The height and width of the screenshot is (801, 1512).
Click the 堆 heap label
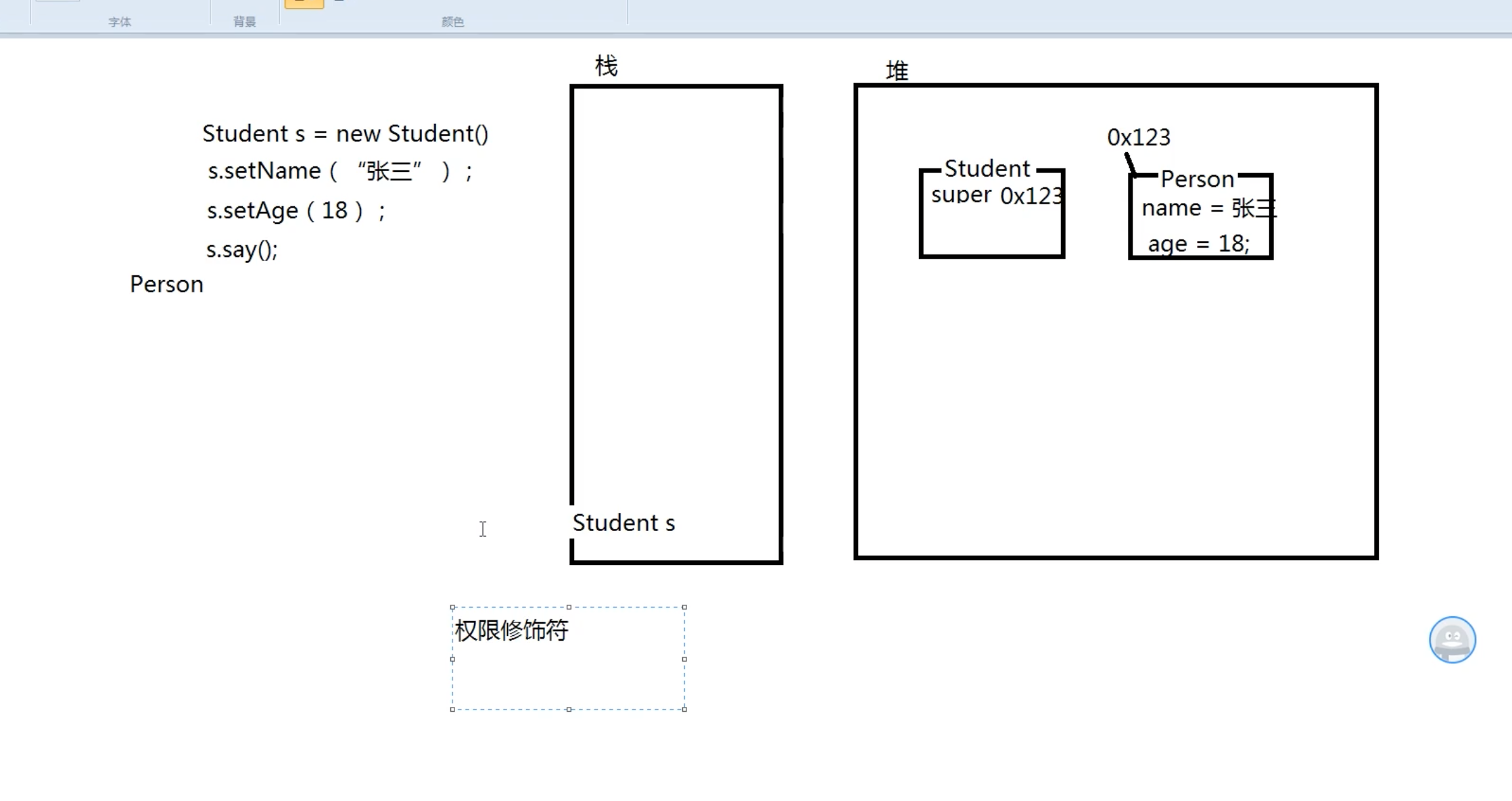point(897,70)
